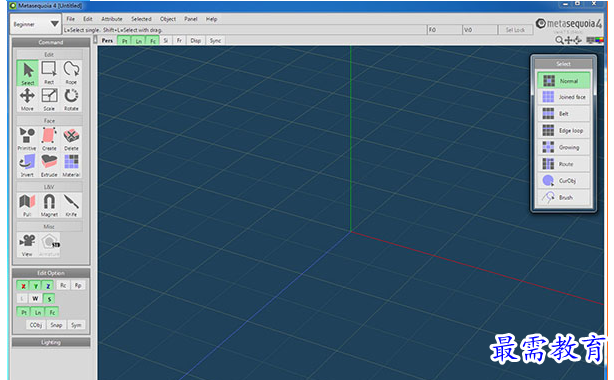Select the Extrude tool
The image size is (614, 380).
click(49, 165)
